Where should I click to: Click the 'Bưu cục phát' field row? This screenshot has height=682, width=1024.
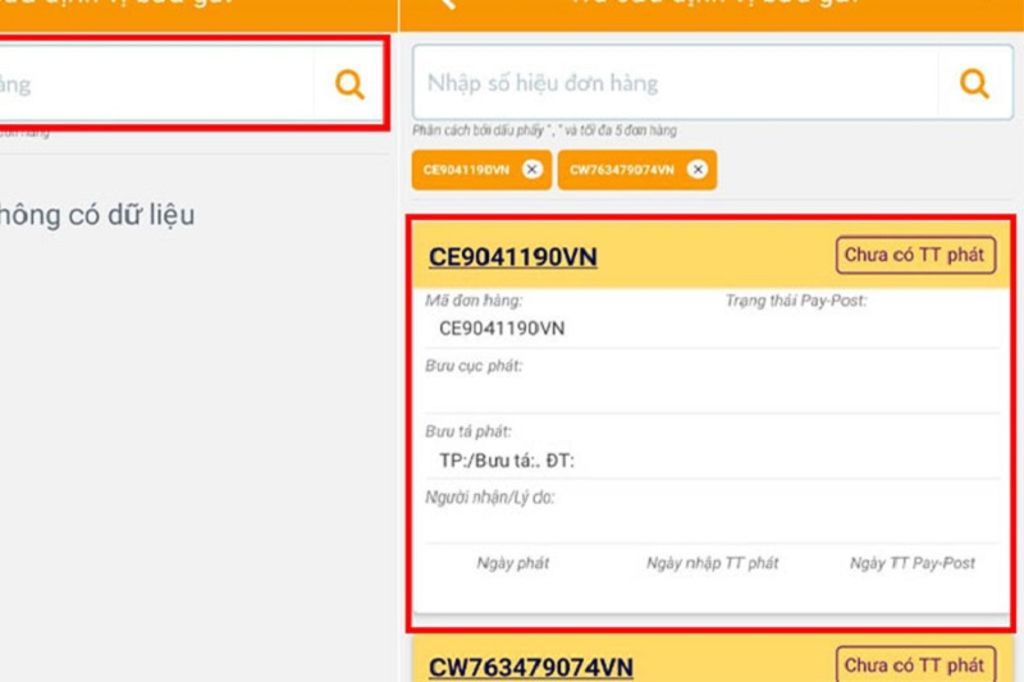(712, 381)
